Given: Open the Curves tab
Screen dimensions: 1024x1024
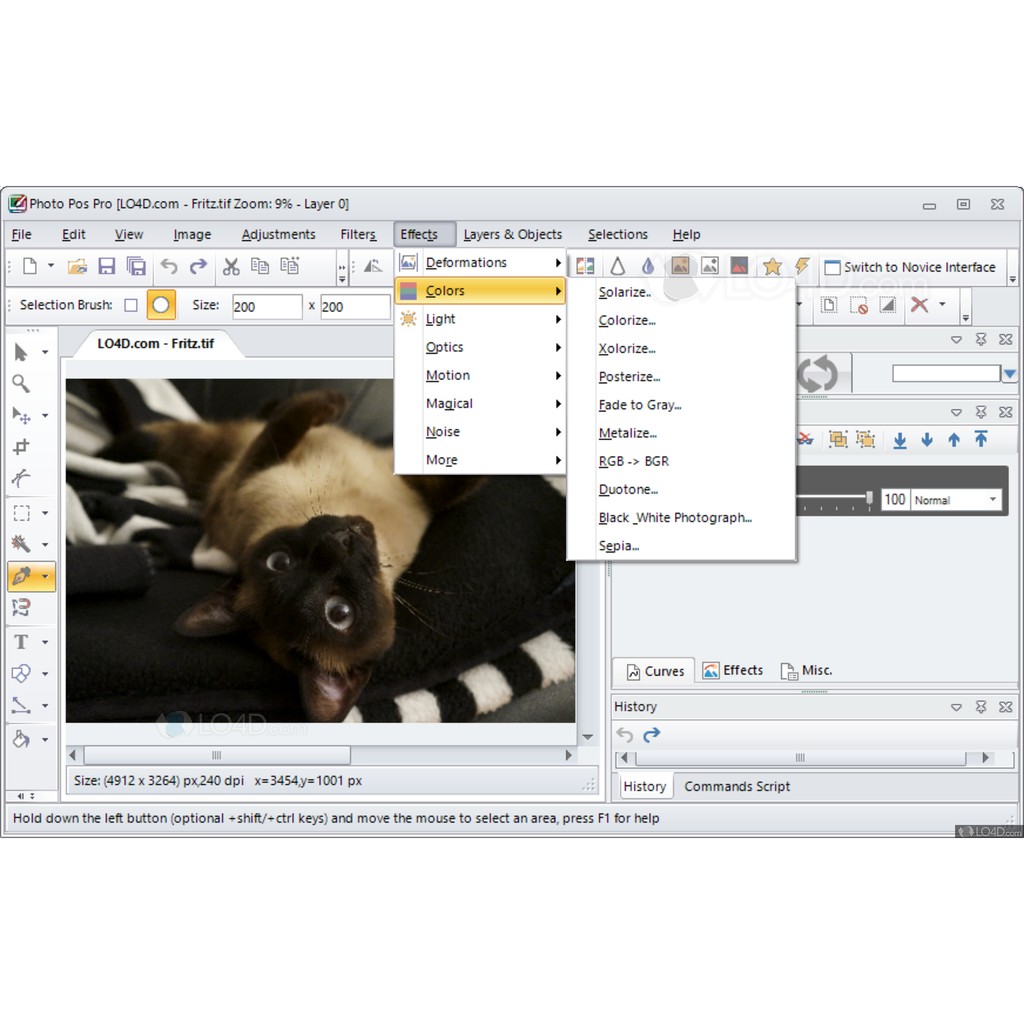Looking at the screenshot, I should (x=655, y=671).
